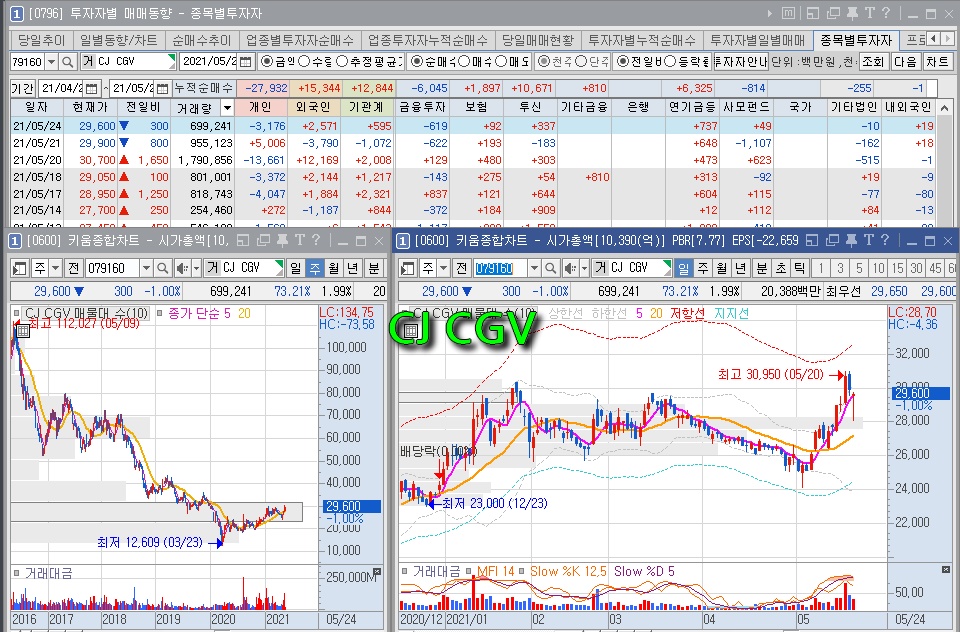The width and height of the screenshot is (960, 632).
Task: Expand stock code 79160 dropdown in investor window
Action: click(x=51, y=62)
